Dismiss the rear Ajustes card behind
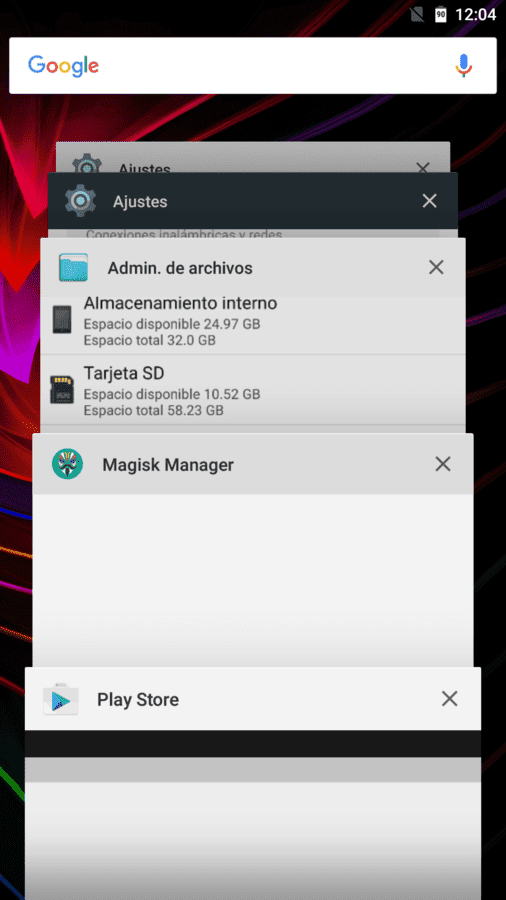This screenshot has height=900, width=506. pos(423,168)
